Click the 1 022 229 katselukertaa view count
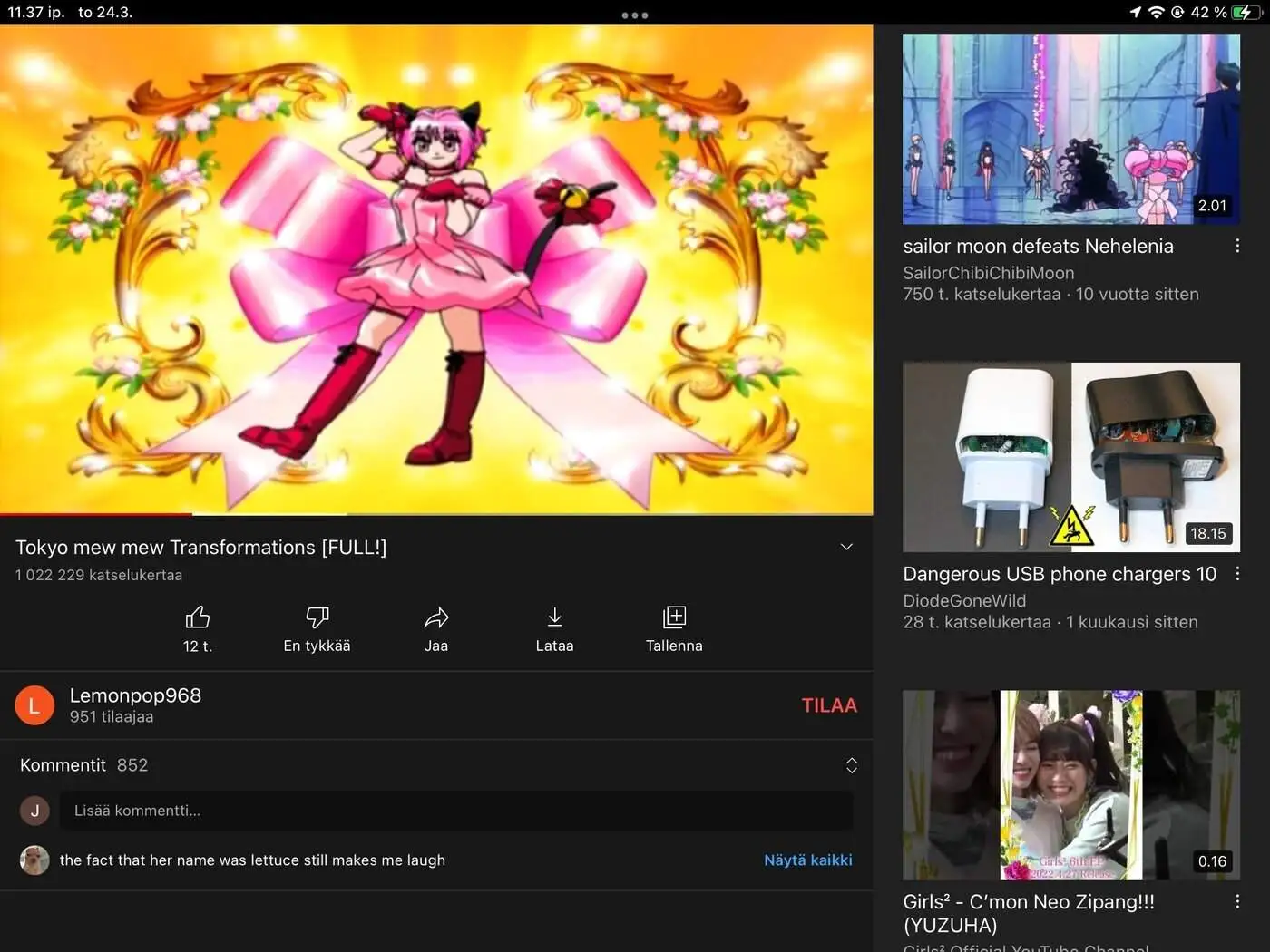 pos(99,575)
